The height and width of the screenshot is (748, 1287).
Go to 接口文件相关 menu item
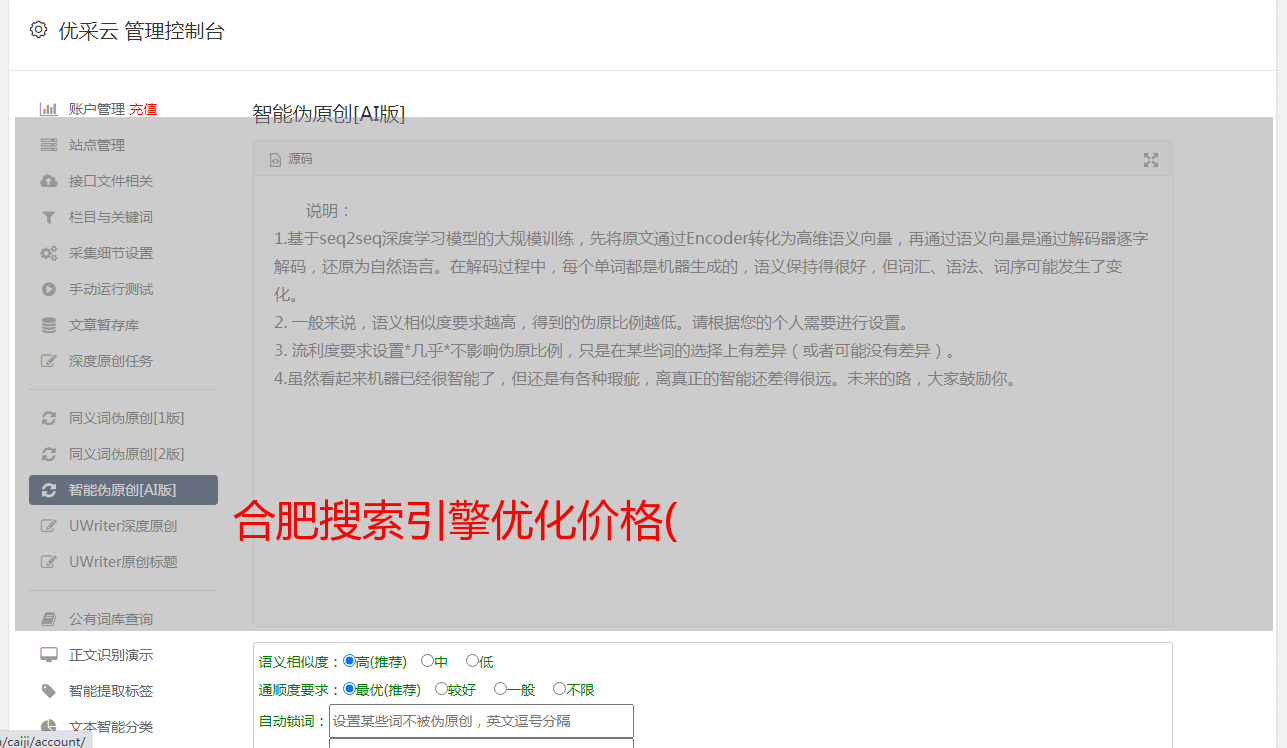click(x=110, y=181)
